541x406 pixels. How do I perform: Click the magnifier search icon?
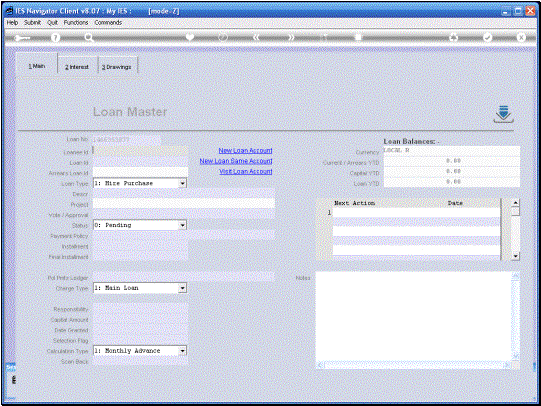[x=89, y=38]
